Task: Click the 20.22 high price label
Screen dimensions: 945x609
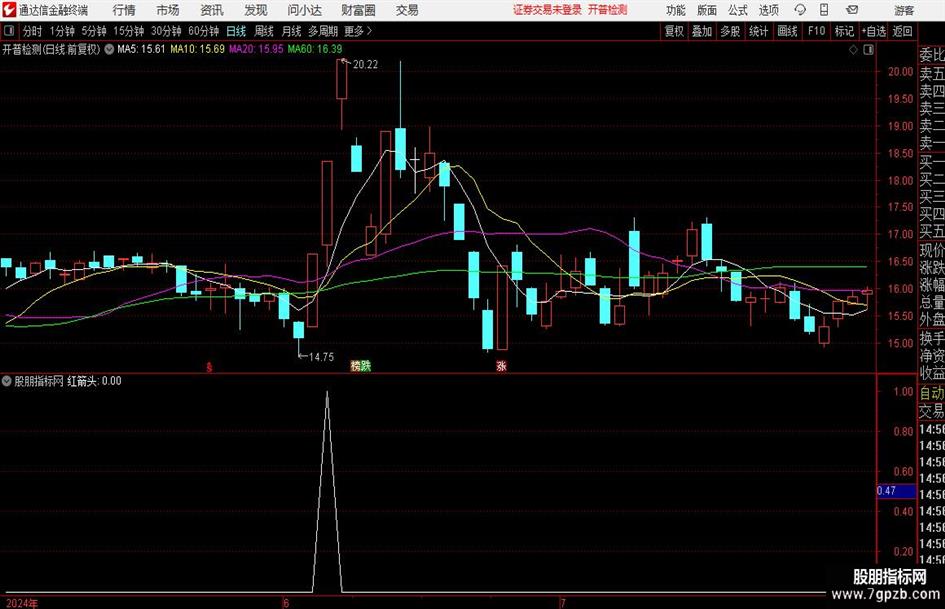Action: point(365,65)
